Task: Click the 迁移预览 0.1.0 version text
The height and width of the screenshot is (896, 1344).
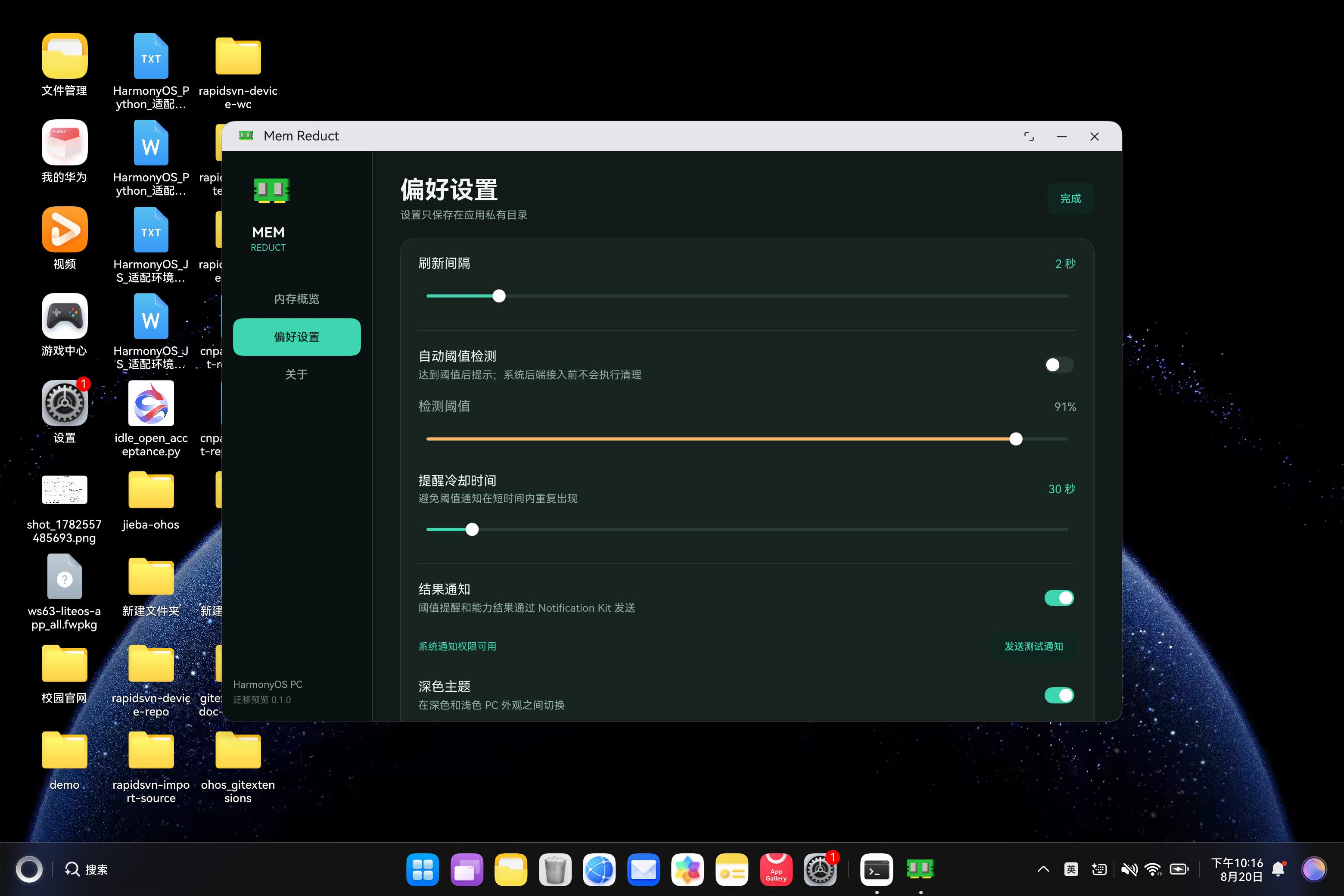Action: tap(262, 700)
